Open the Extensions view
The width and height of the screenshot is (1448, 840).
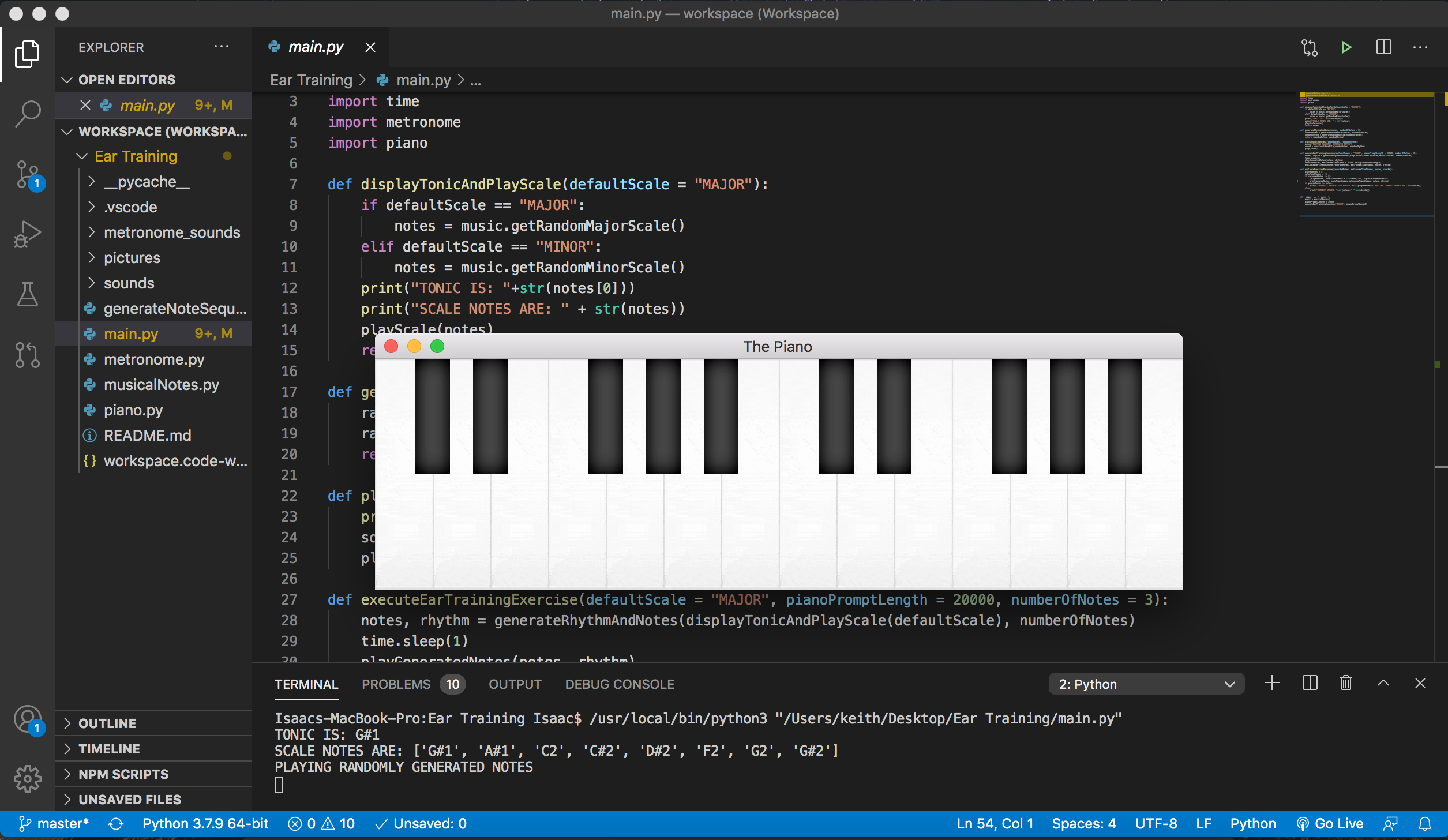pyautogui.click(x=27, y=354)
